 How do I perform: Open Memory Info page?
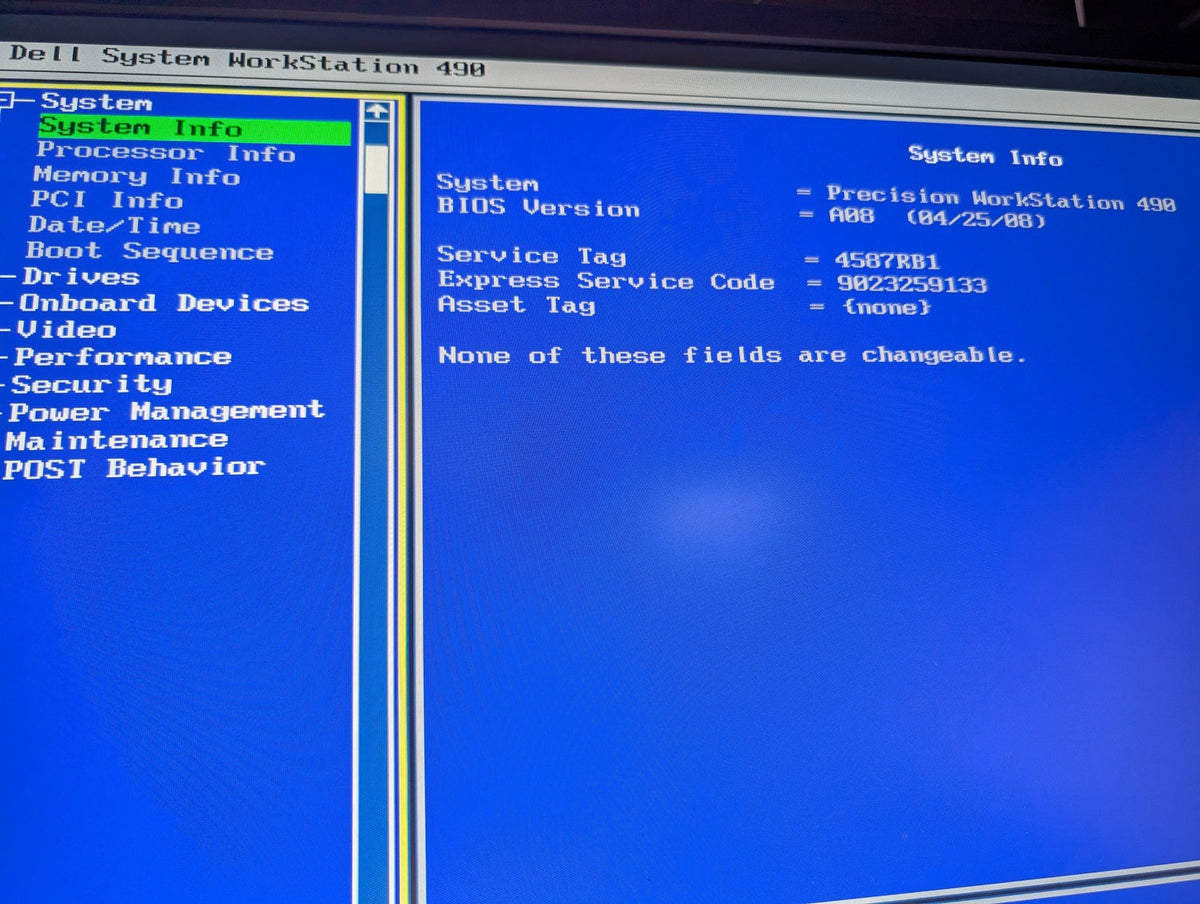click(x=137, y=176)
